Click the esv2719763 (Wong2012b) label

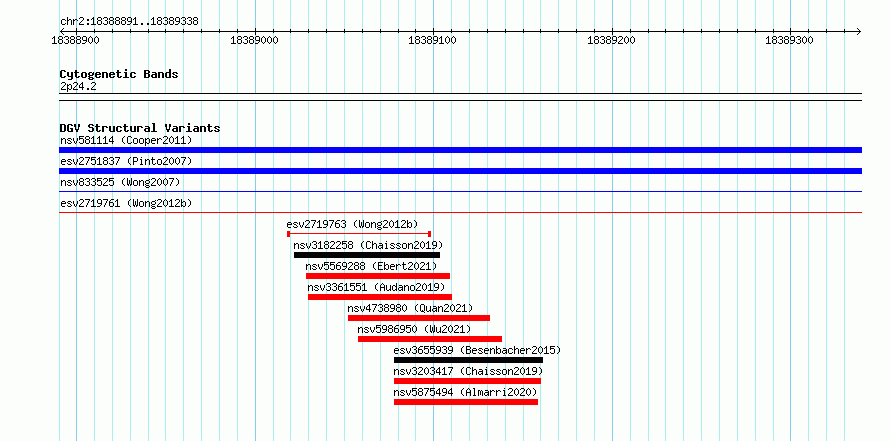pyautogui.click(x=352, y=224)
